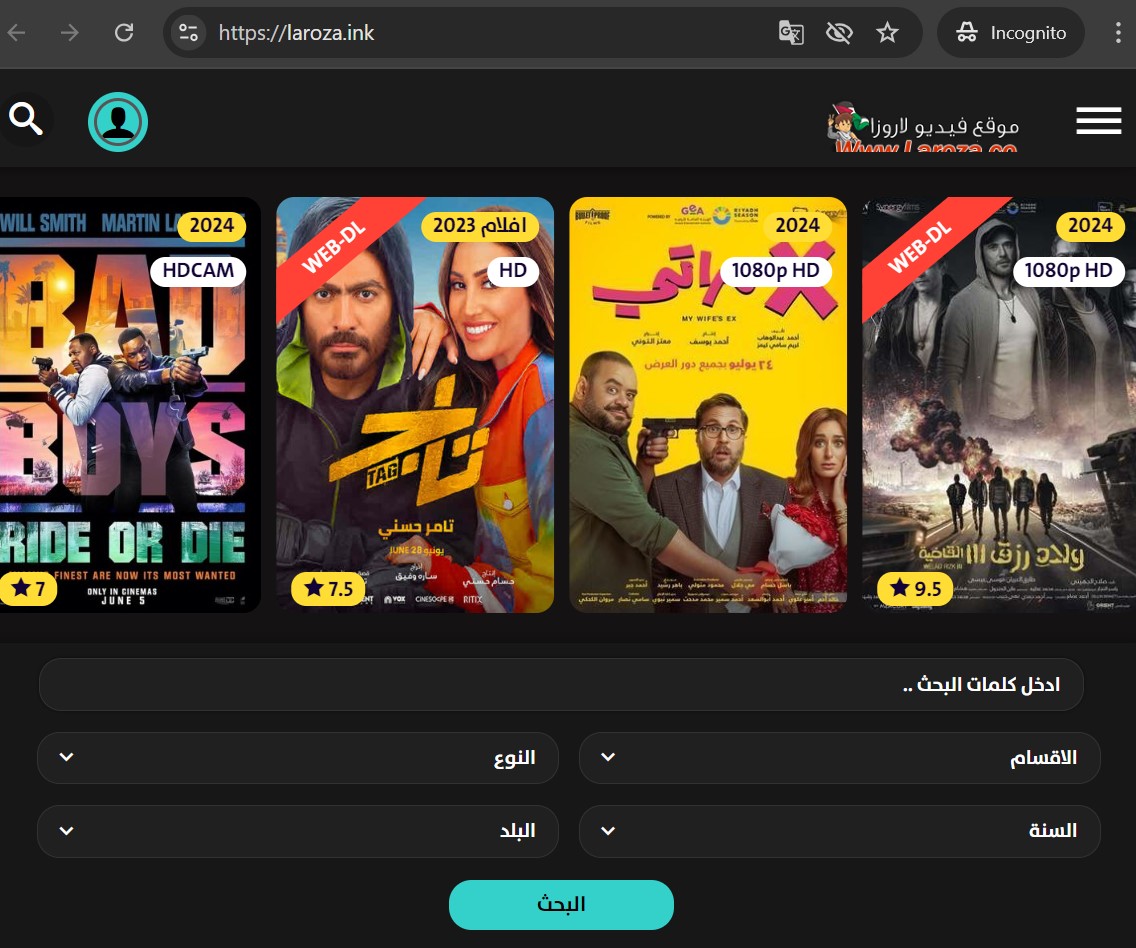The height and width of the screenshot is (948, 1136).
Task: Bookmark this page with the star
Action: click(x=887, y=33)
